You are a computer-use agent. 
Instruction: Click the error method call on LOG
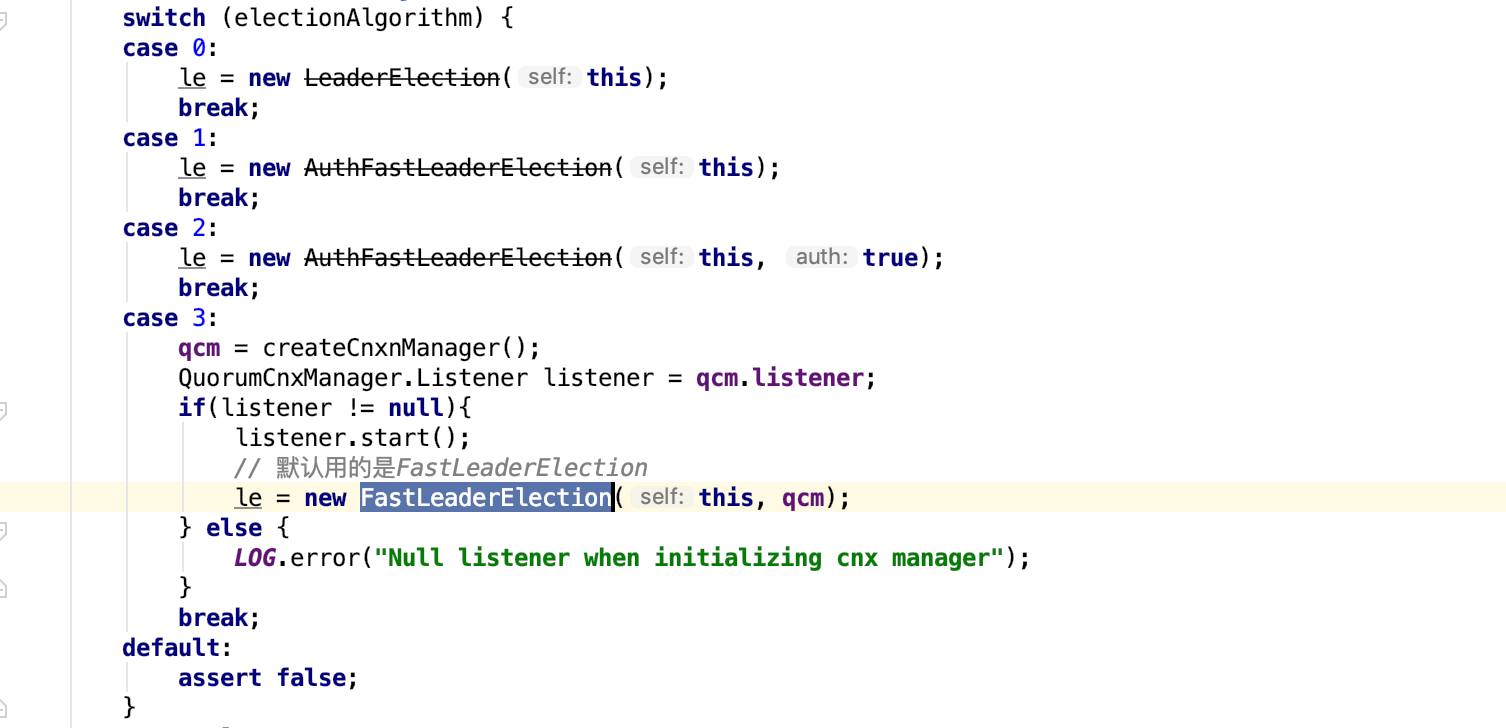tap(325, 557)
